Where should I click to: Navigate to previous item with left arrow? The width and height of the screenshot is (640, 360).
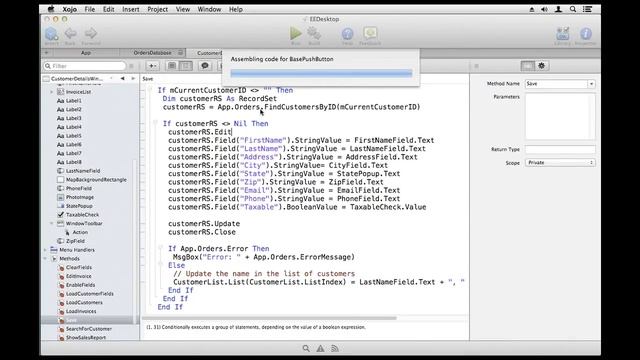click(122, 78)
